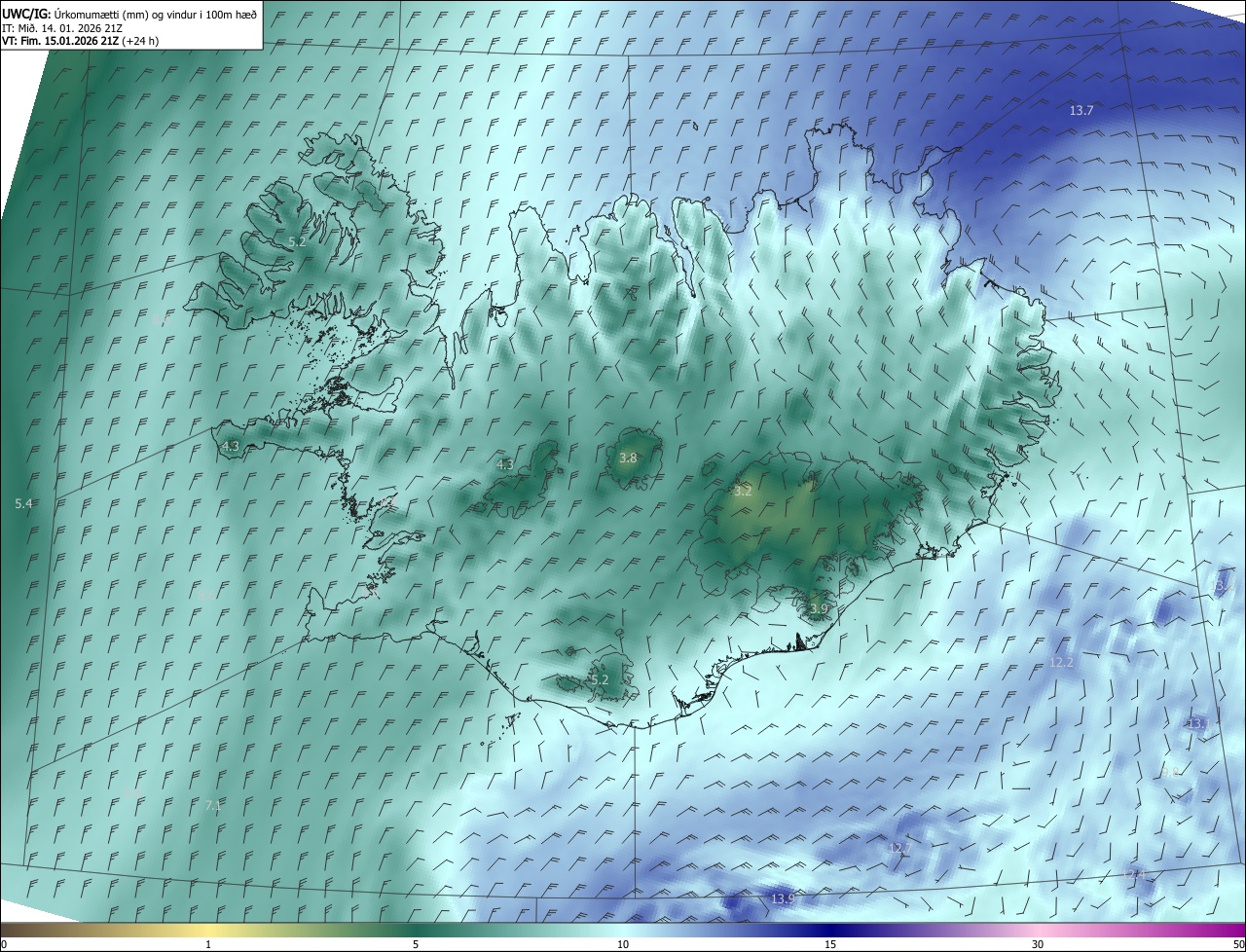Image resolution: width=1246 pixels, height=952 pixels.
Task: Click the 12.4 precipitation value label
Action: (1135, 875)
